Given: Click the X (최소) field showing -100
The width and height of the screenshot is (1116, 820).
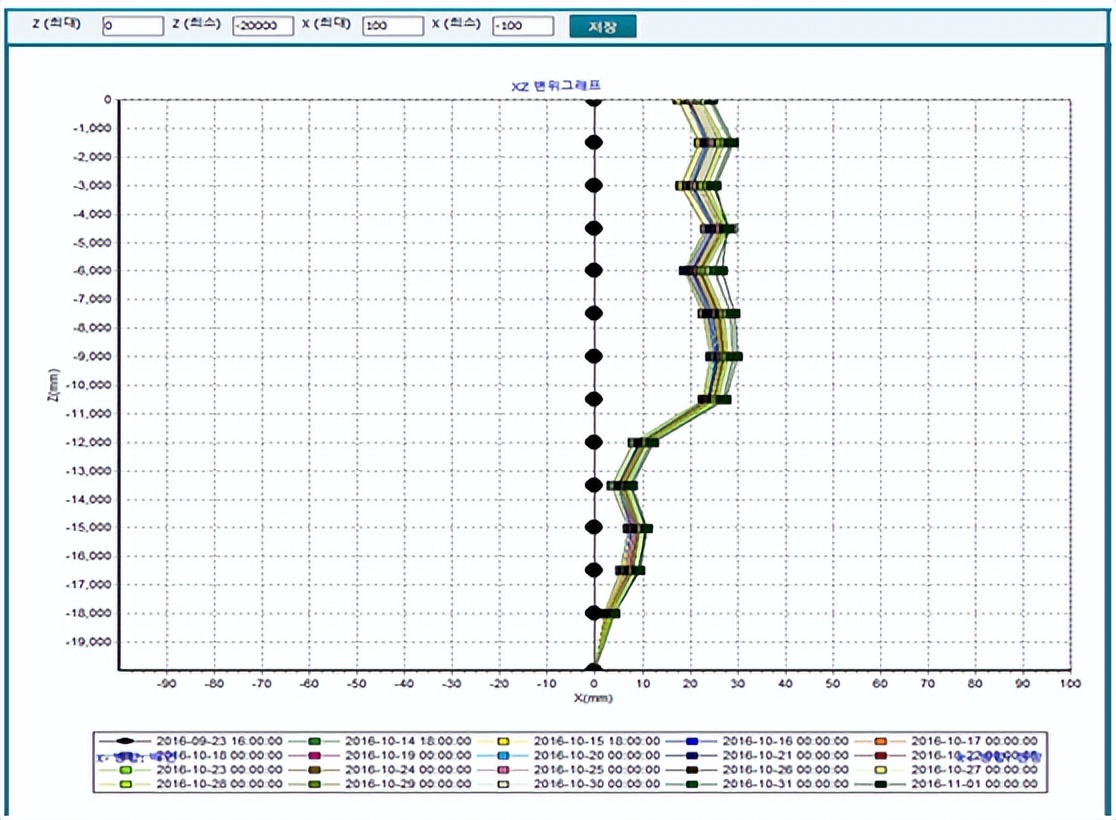Looking at the screenshot, I should click(523, 26).
